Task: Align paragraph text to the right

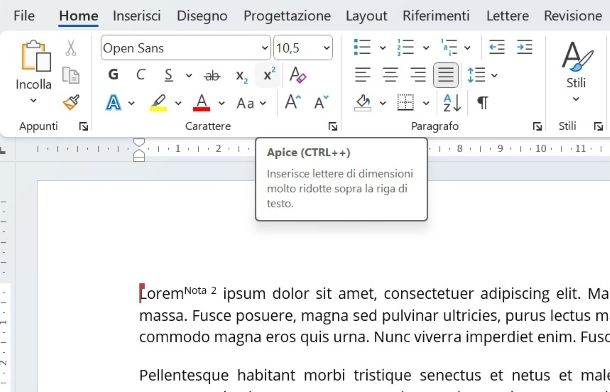Action: pyautogui.click(x=418, y=75)
